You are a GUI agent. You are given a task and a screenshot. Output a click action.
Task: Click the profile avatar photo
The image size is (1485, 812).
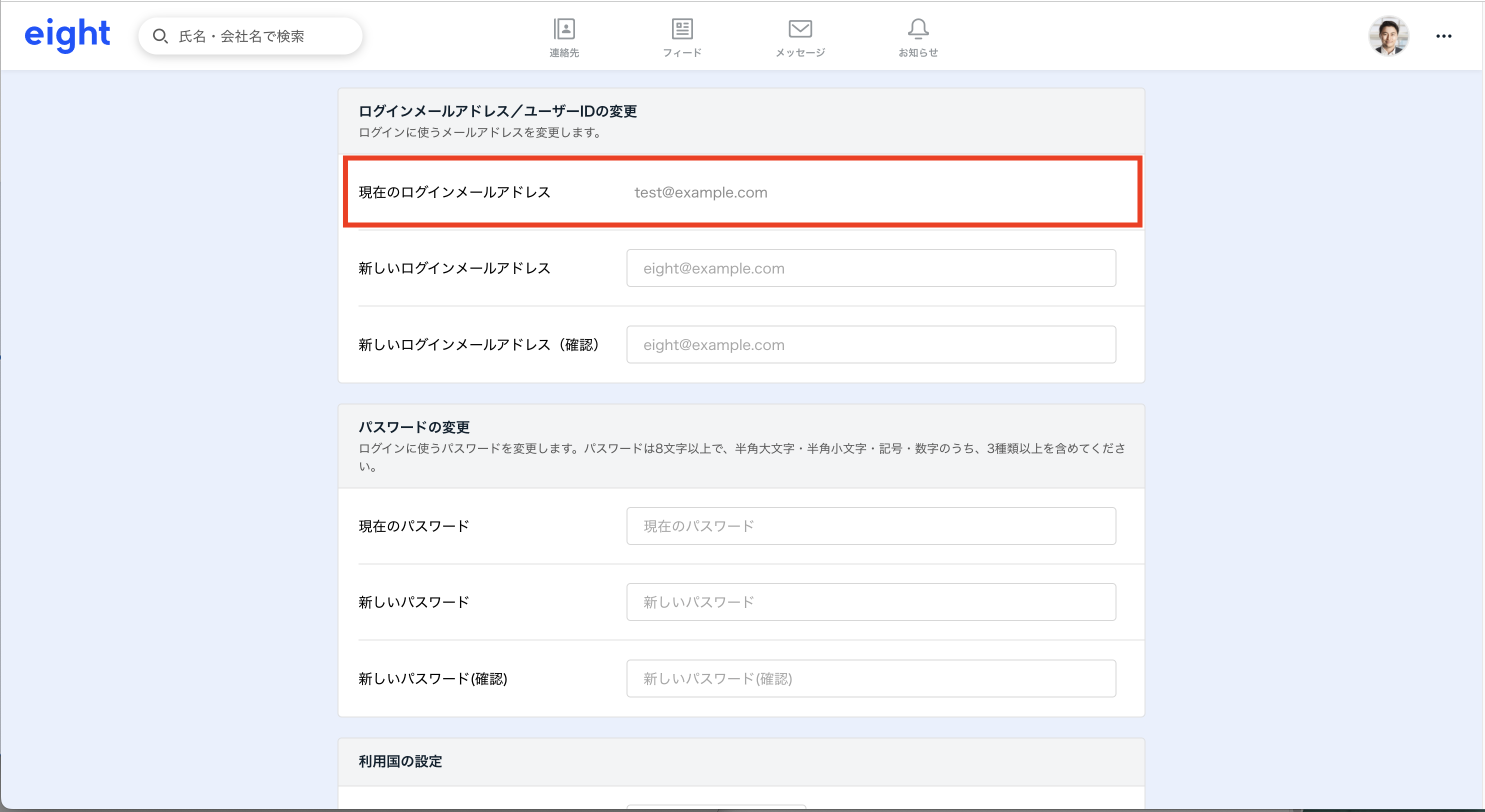tap(1388, 35)
